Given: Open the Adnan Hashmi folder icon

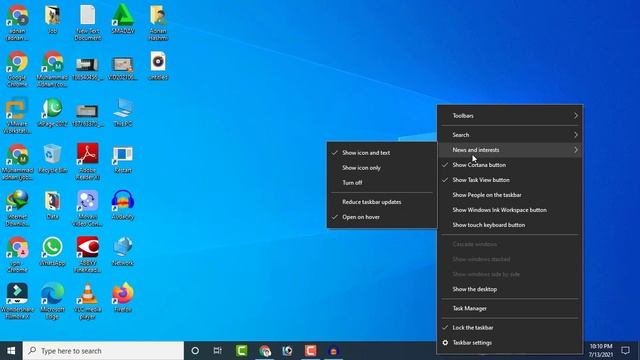Looking at the screenshot, I should tap(158, 22).
